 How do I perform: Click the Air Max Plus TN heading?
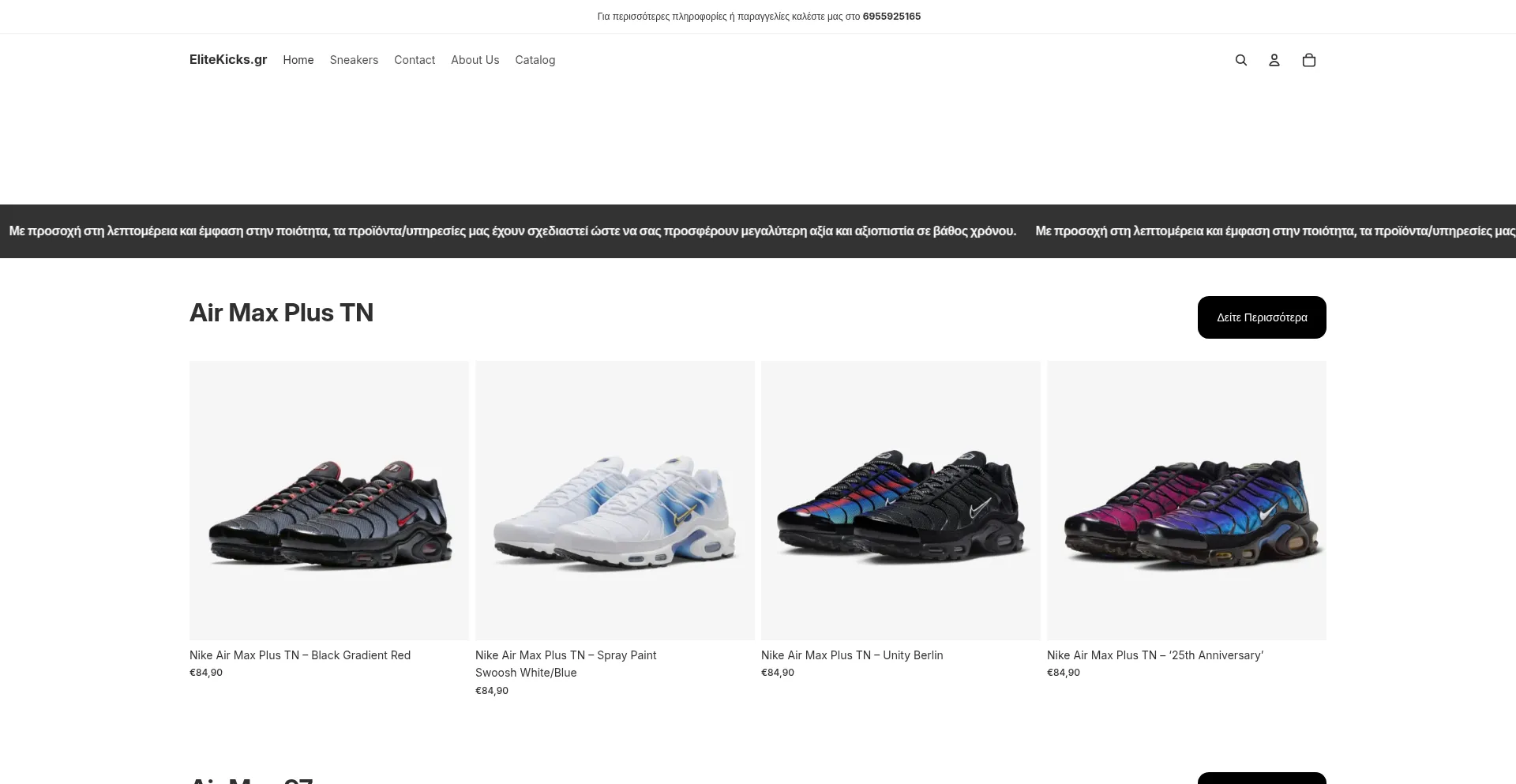coord(281,313)
